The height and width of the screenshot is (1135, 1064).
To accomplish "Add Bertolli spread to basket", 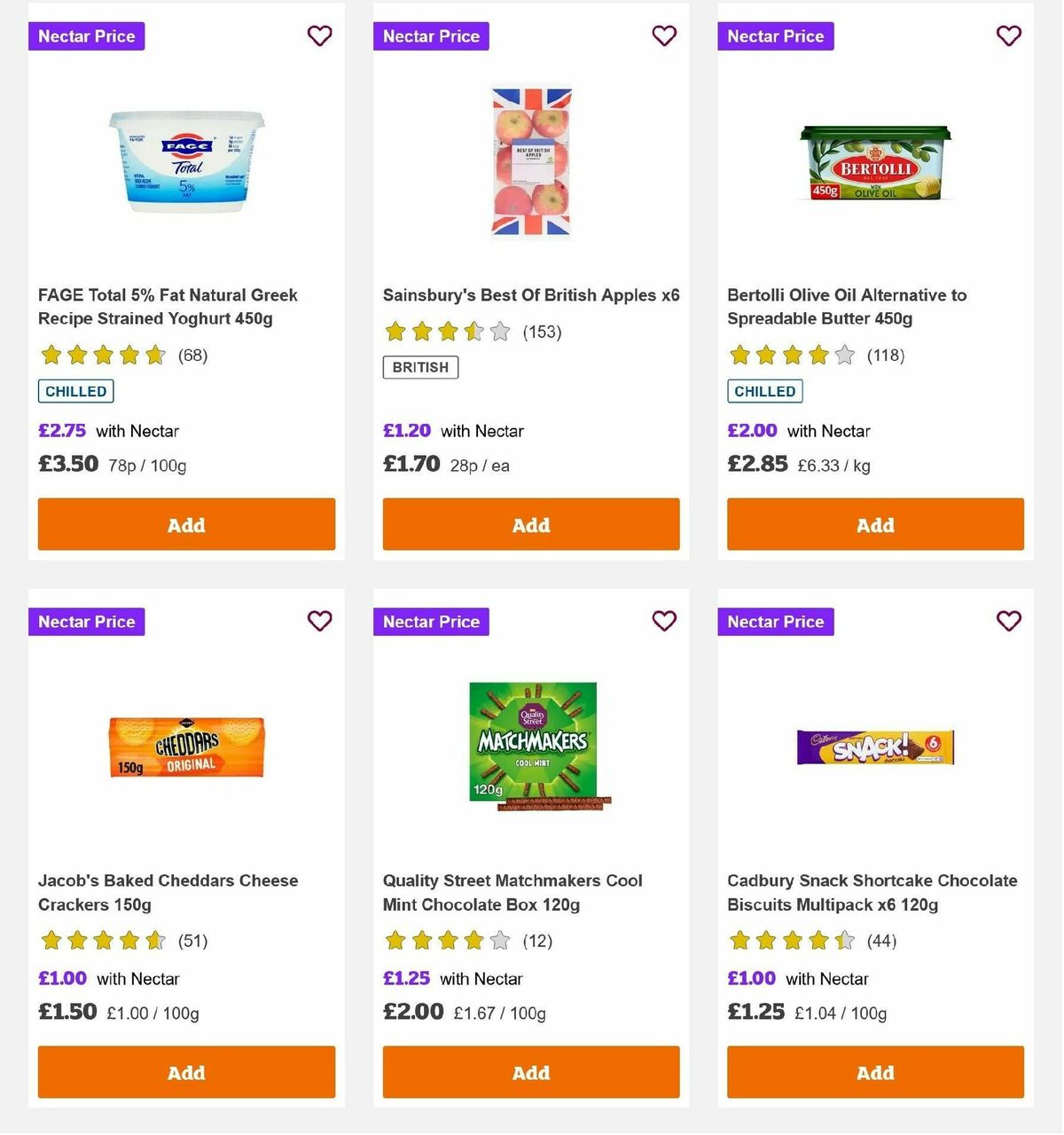I will click(875, 524).
